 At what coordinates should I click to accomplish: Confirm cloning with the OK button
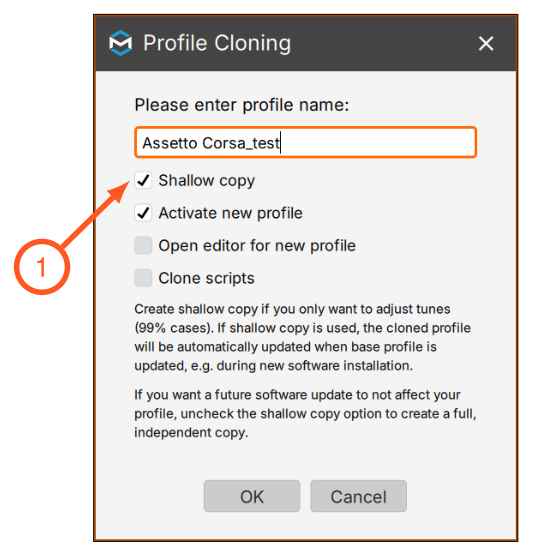[252, 496]
